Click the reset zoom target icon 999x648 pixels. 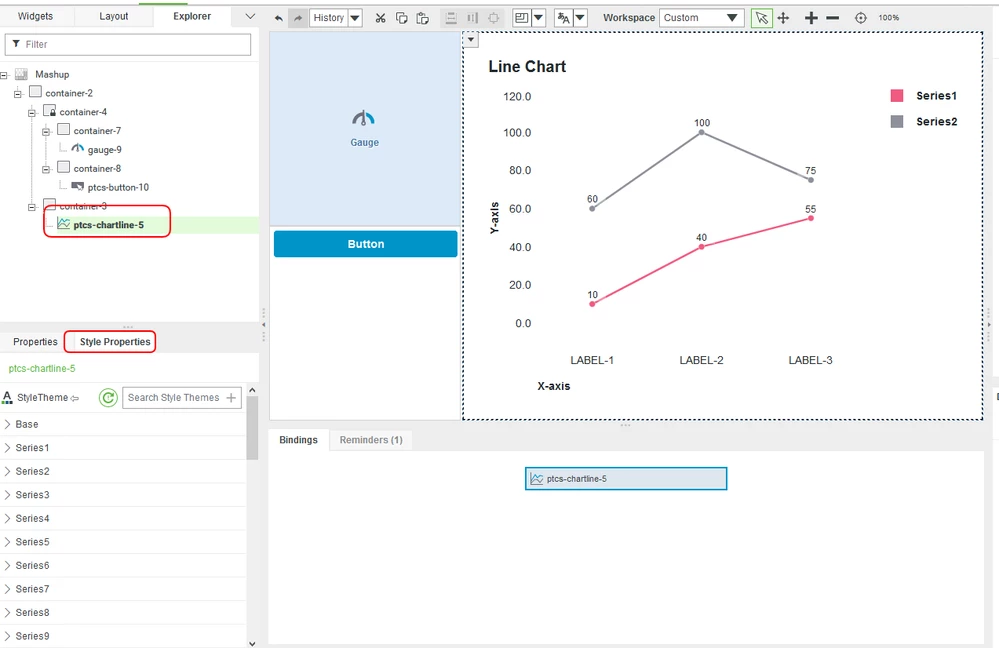coord(861,18)
